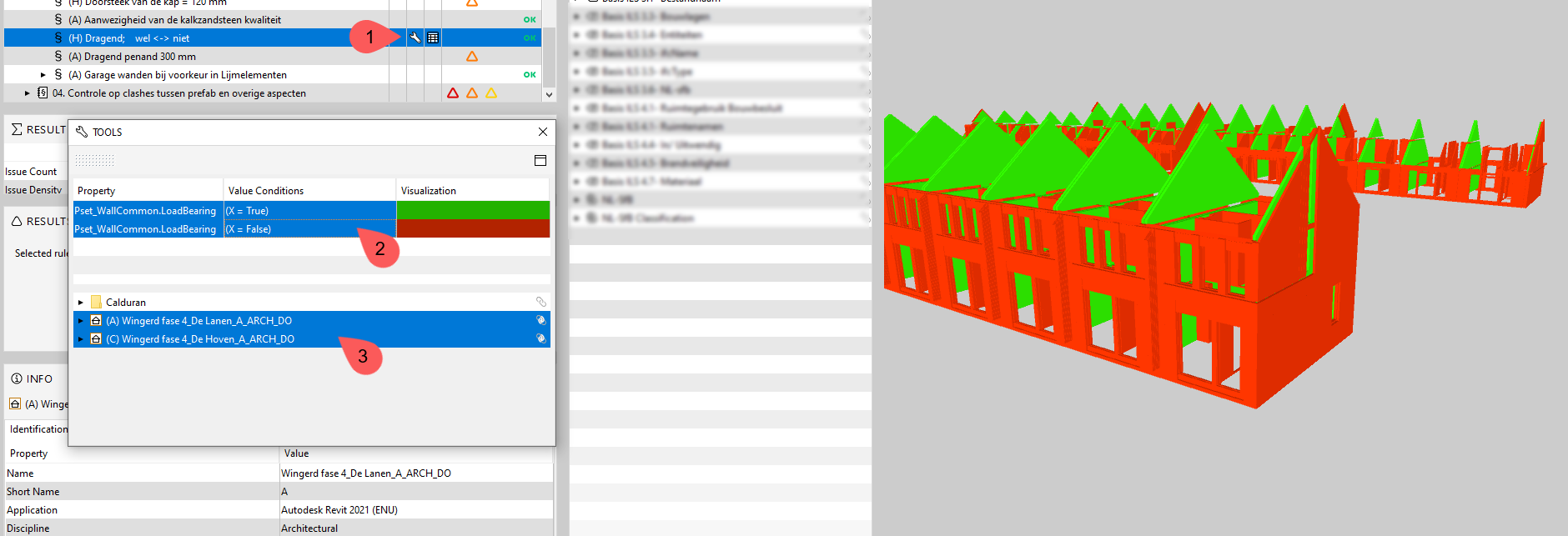Close the TOOLS dialog

click(x=543, y=132)
